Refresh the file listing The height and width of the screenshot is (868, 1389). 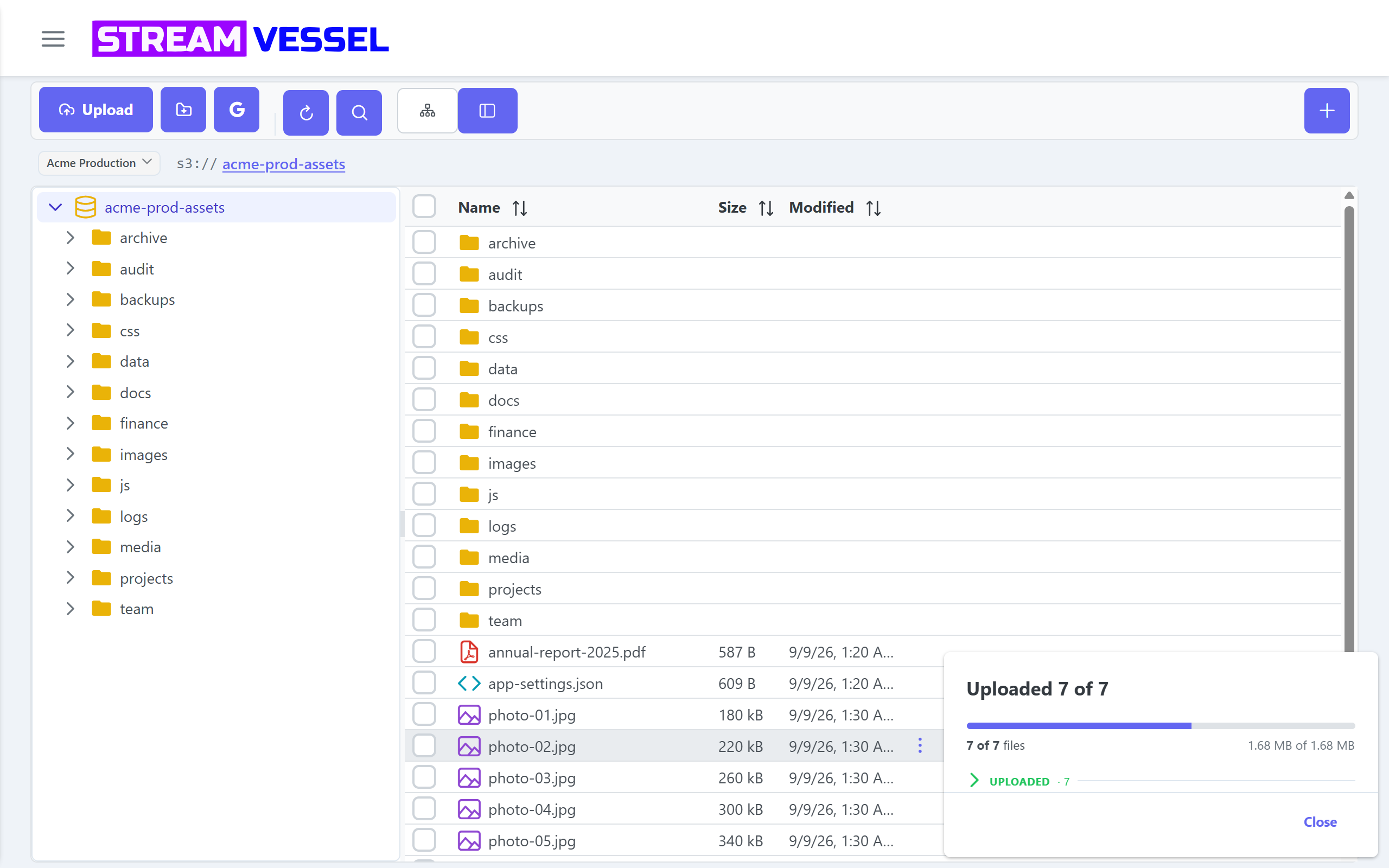click(306, 112)
